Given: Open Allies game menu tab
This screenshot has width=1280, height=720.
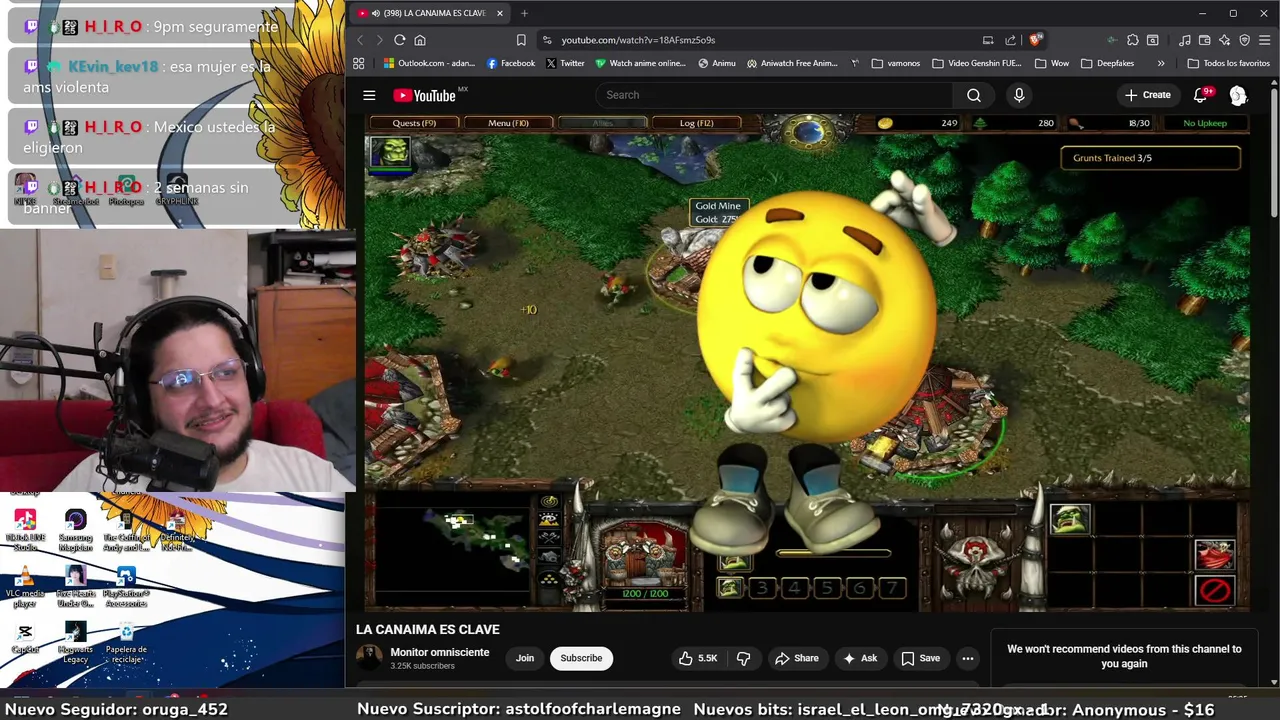Looking at the screenshot, I should click(x=602, y=123).
